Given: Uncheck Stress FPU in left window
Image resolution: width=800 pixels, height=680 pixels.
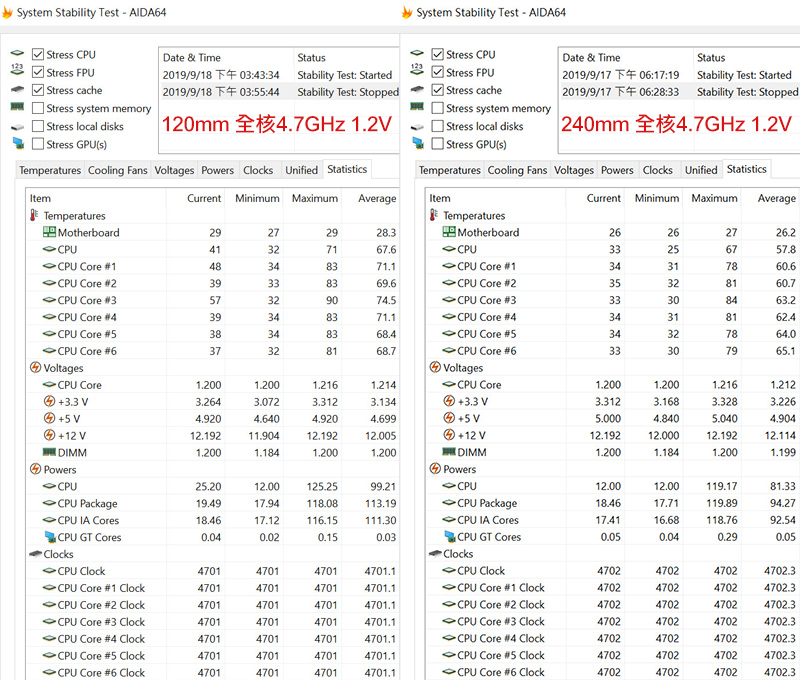Looking at the screenshot, I should pyautogui.click(x=38, y=72).
